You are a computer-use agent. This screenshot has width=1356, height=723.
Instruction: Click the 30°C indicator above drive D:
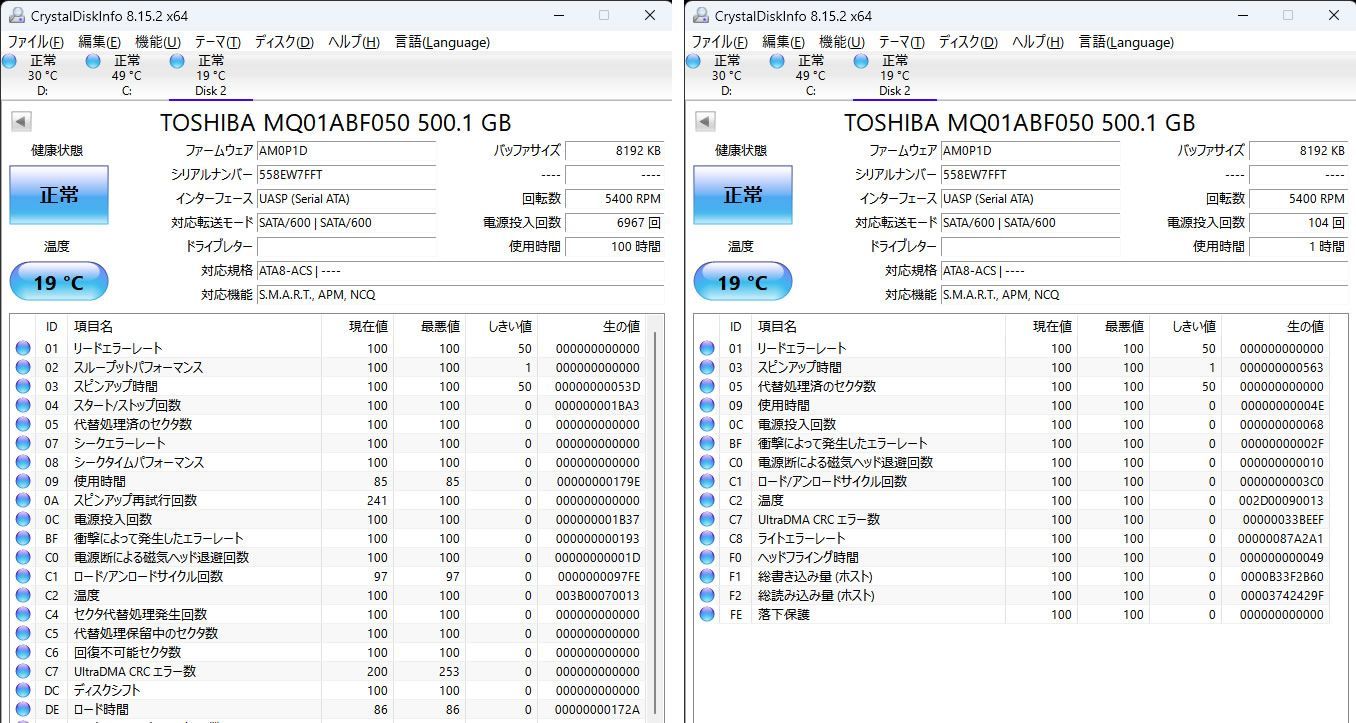point(41,75)
